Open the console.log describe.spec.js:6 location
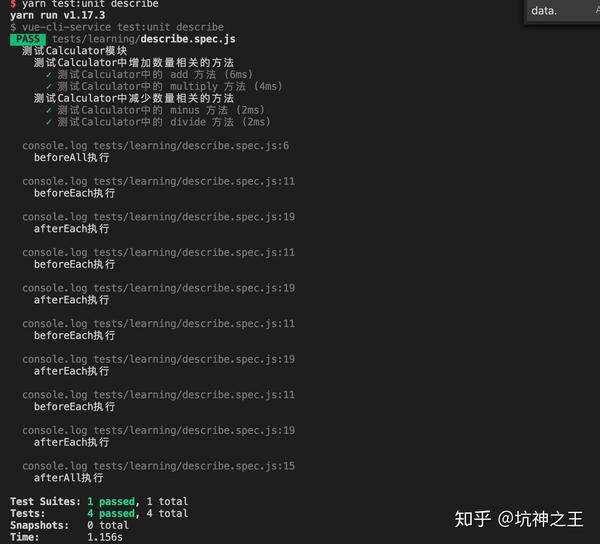 [155, 146]
